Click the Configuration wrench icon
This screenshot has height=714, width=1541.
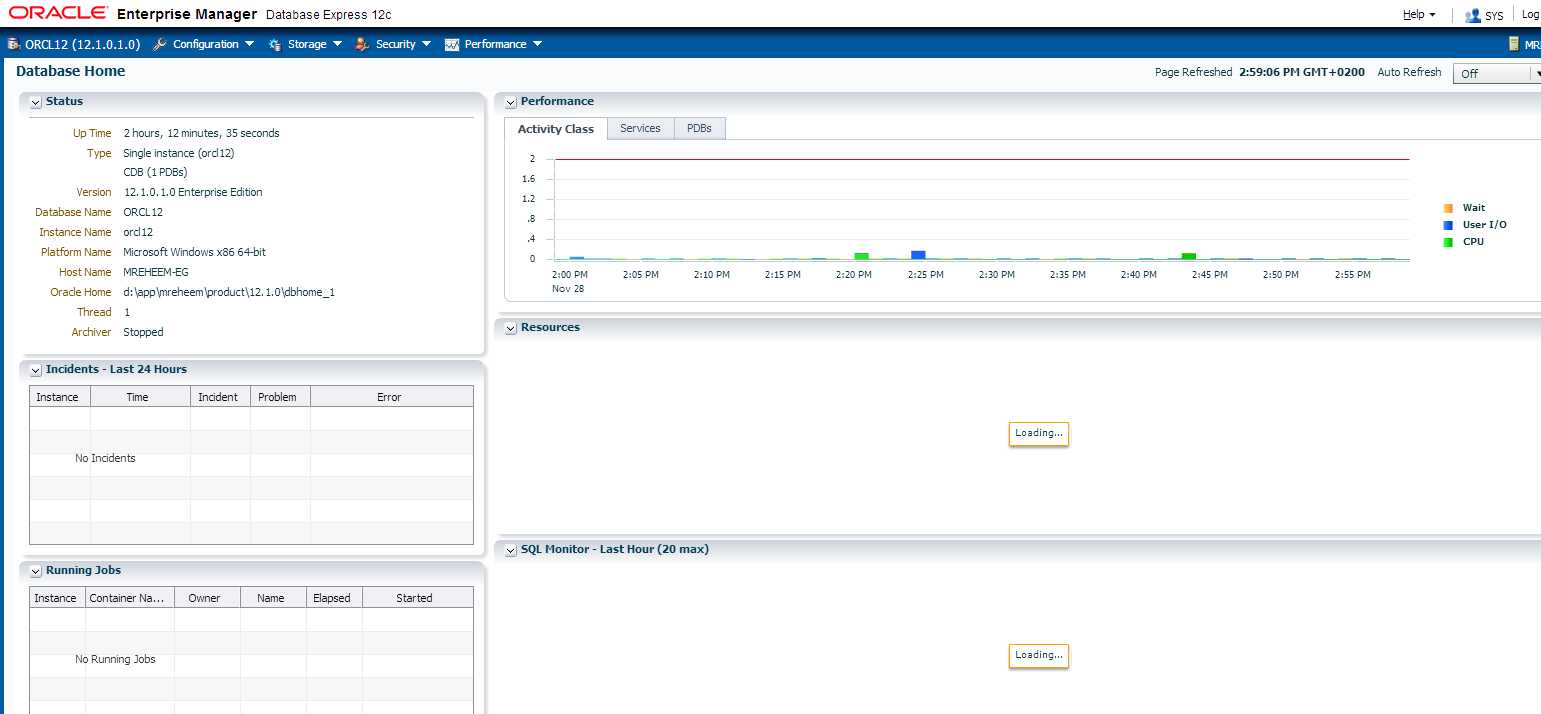coord(159,44)
